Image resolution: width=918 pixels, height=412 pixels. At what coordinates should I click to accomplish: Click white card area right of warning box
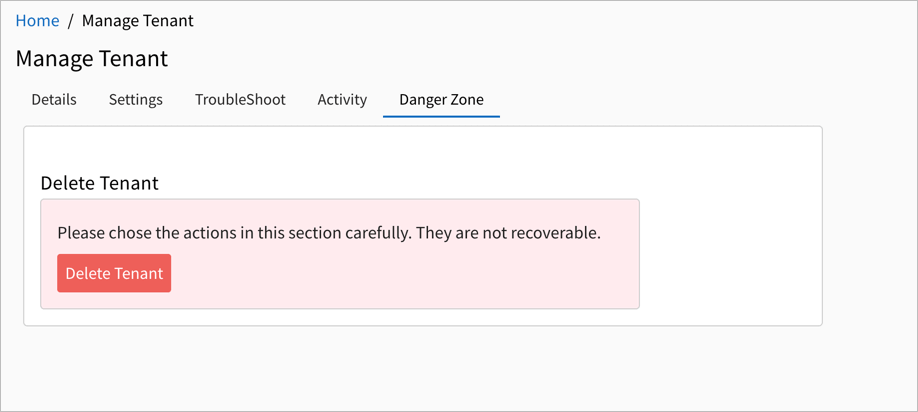[x=730, y=250]
